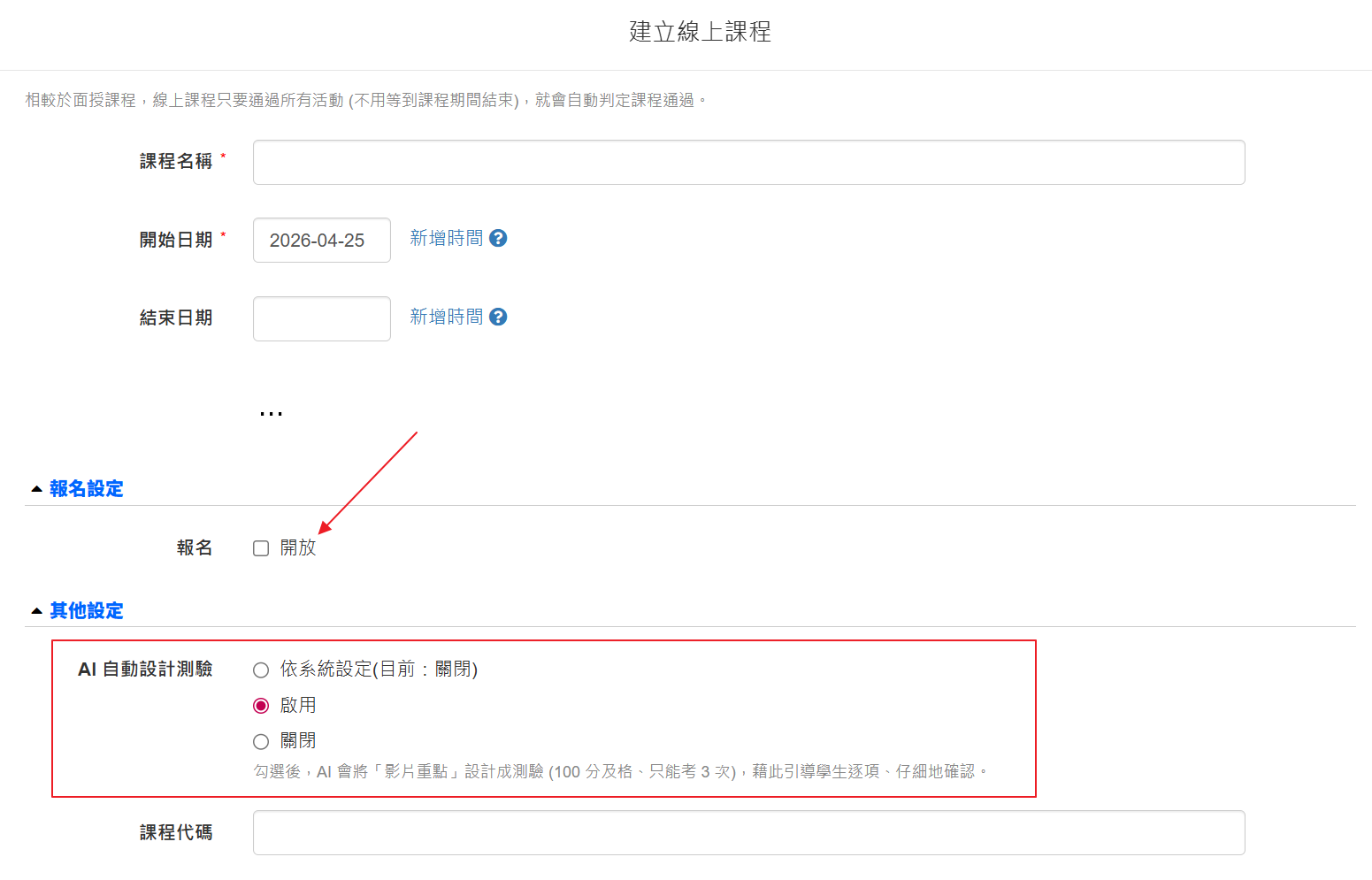Click the empty 結束日期 date field
The width and height of the screenshot is (1372, 880).
tap(321, 319)
